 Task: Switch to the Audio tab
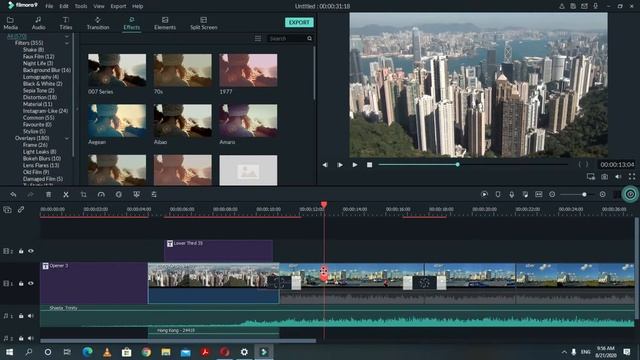38,23
